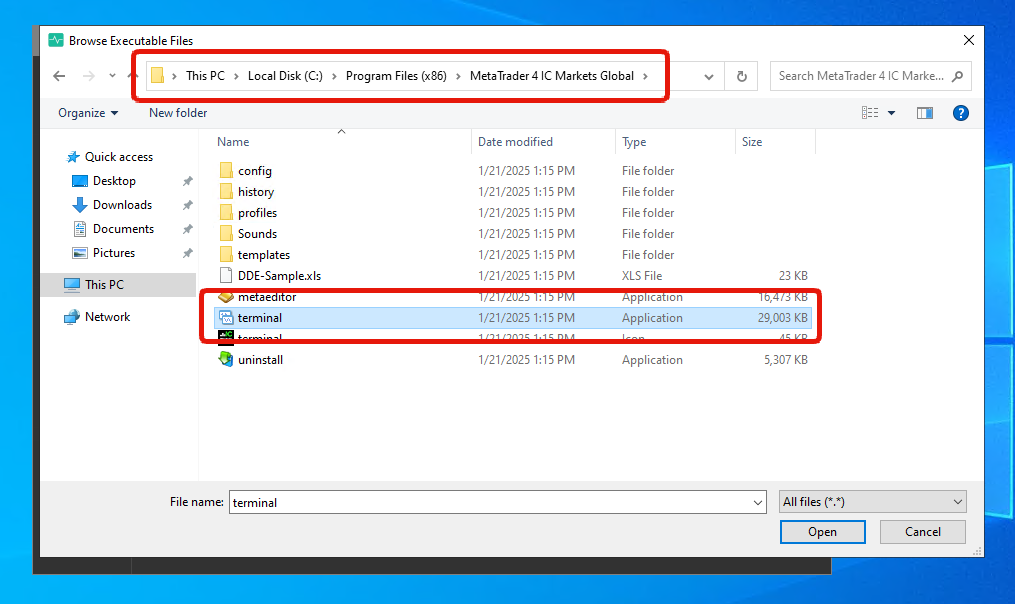The image size is (1015, 604).
Task: Open Pictures in the navigation pane
Action: [x=114, y=252]
